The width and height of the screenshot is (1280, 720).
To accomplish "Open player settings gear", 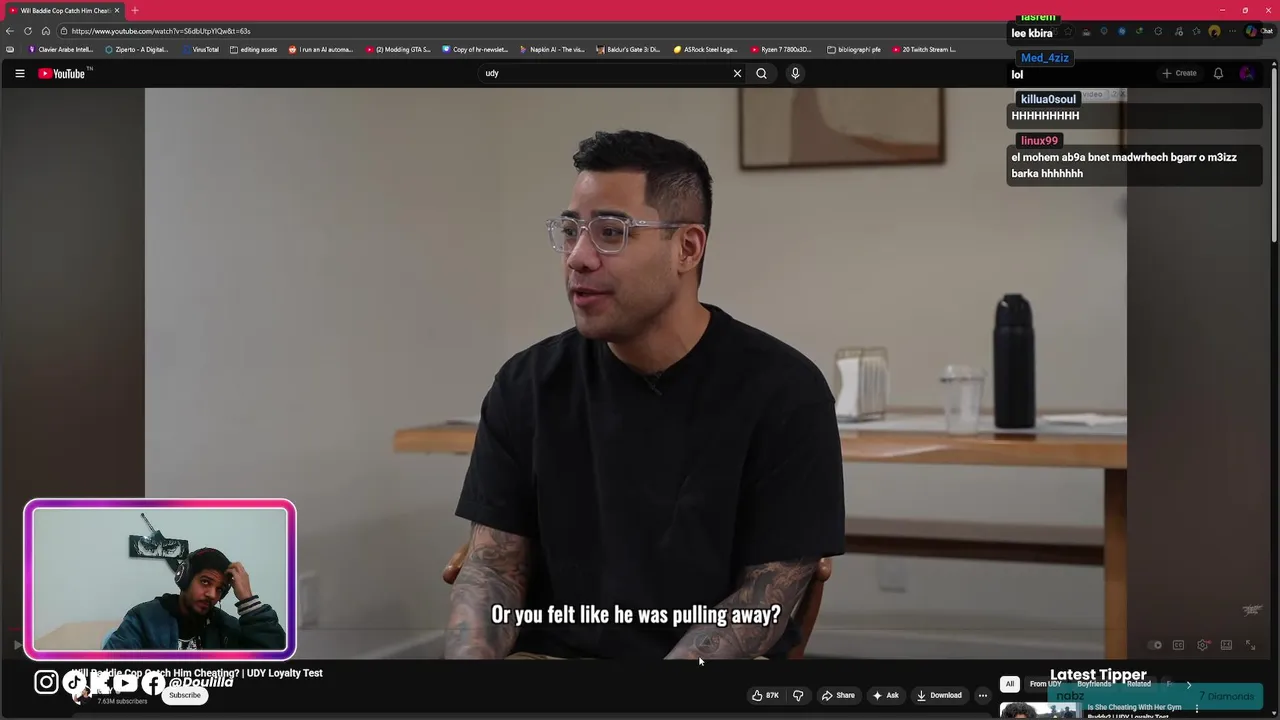I will pyautogui.click(x=1203, y=645).
